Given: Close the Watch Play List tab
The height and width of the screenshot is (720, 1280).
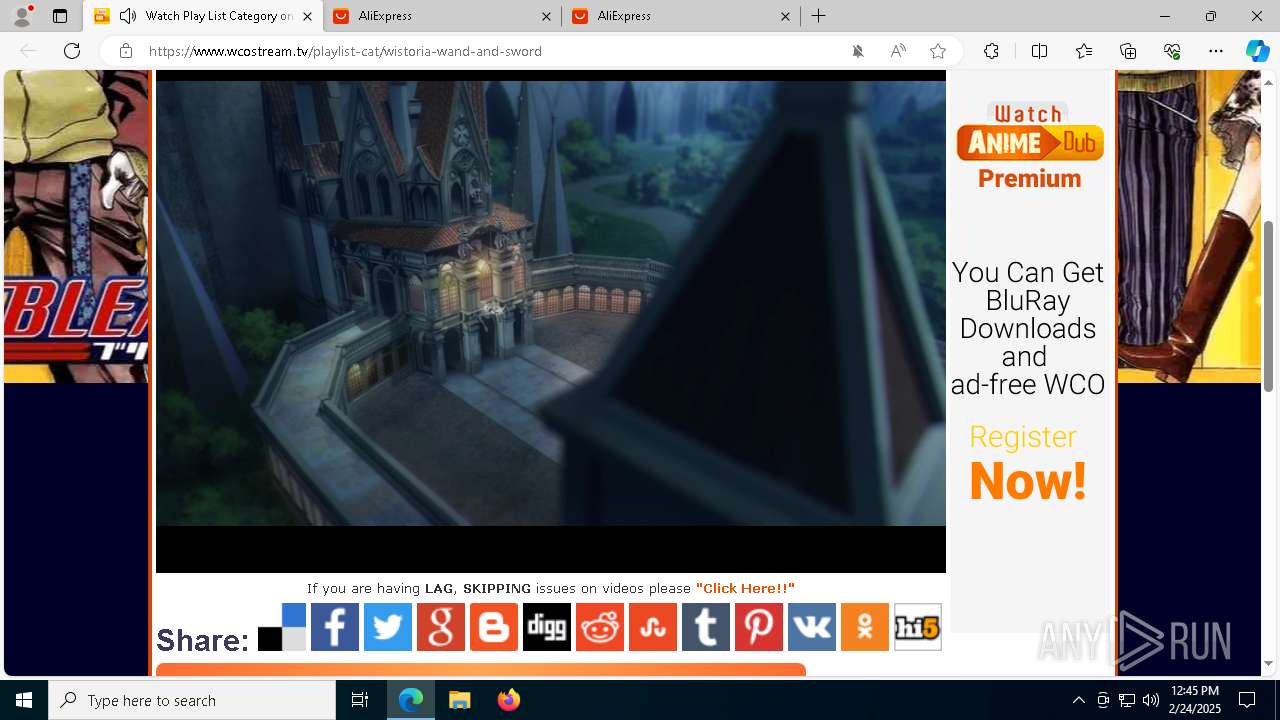Looking at the screenshot, I should pyautogui.click(x=308, y=16).
